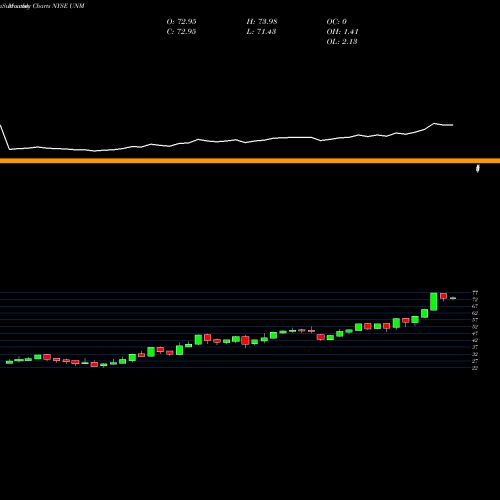Click the high price value 'H: 73.98'
Viewport: 500px width, 500px height.
[262, 22]
